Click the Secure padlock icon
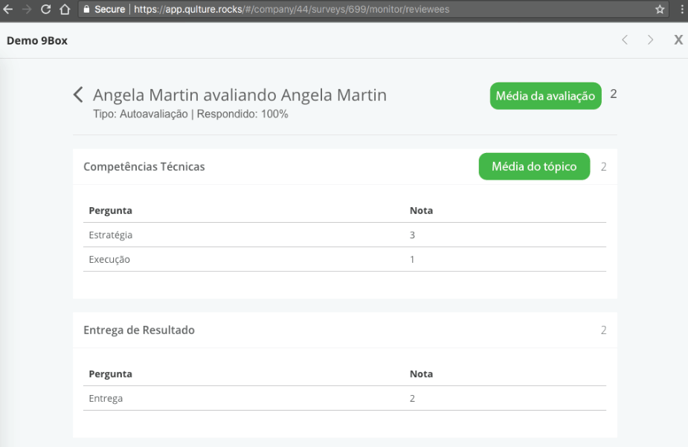Image resolution: width=688 pixels, height=447 pixels. pos(87,9)
